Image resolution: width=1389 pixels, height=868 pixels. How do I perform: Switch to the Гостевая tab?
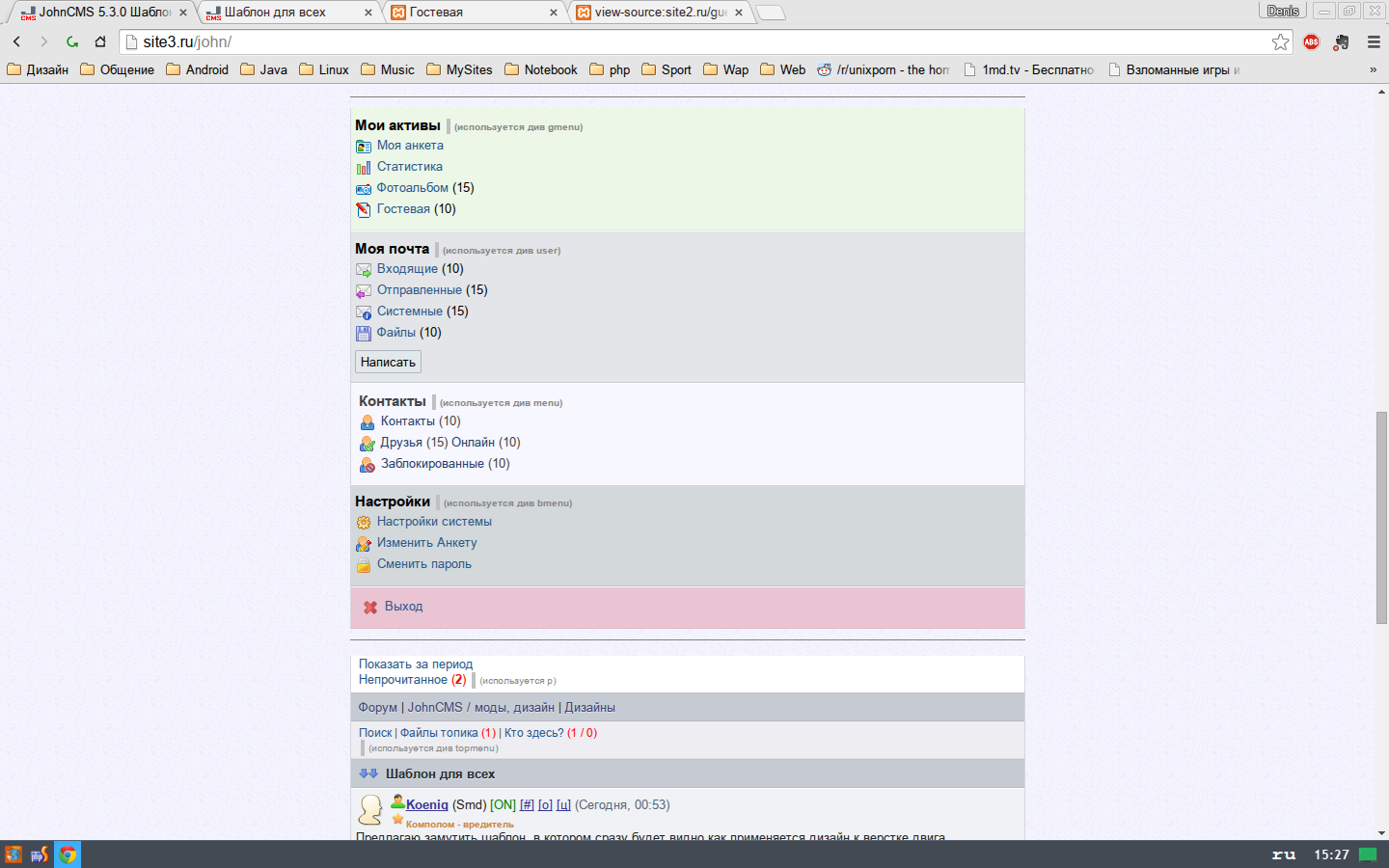click(x=473, y=13)
